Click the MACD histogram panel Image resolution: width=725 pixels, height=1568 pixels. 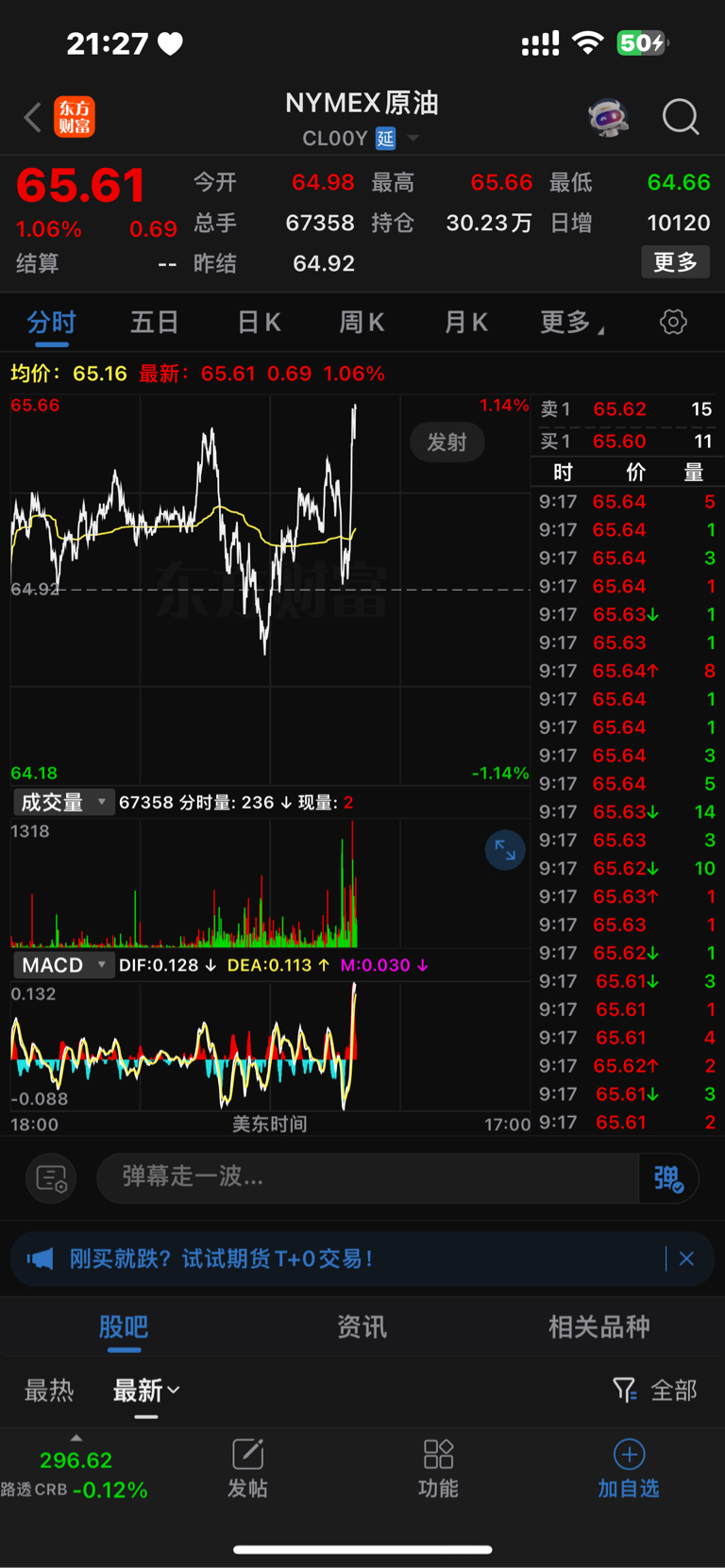pos(270,1046)
